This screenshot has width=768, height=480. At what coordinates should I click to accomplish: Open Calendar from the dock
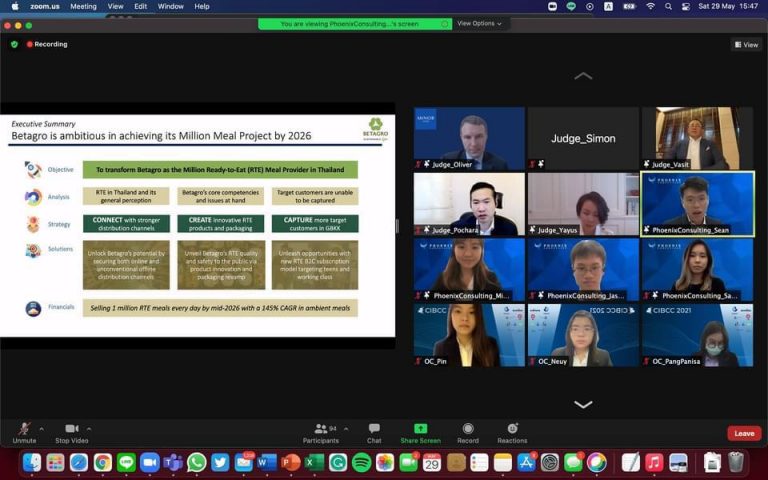click(432, 462)
